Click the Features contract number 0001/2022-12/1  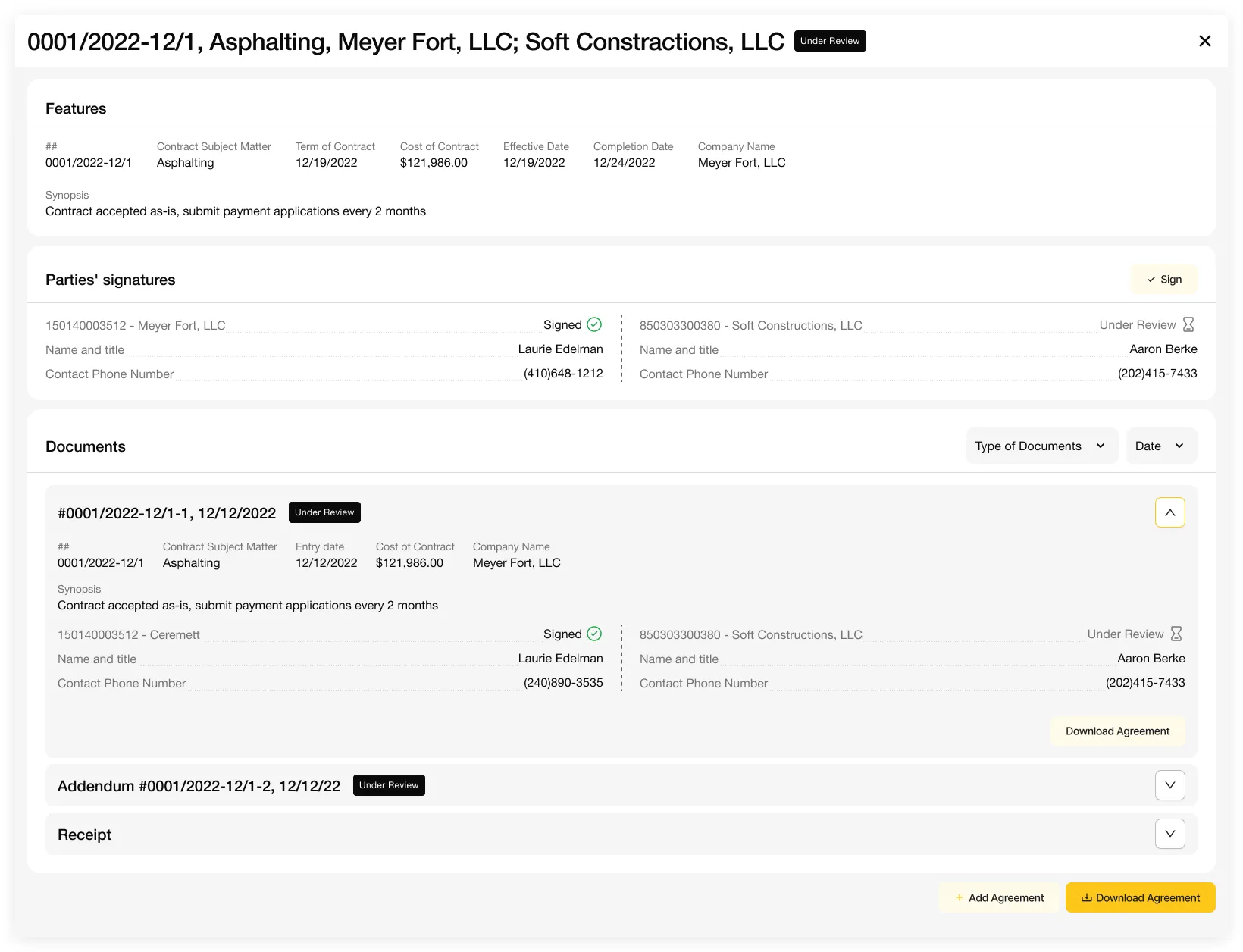89,163
